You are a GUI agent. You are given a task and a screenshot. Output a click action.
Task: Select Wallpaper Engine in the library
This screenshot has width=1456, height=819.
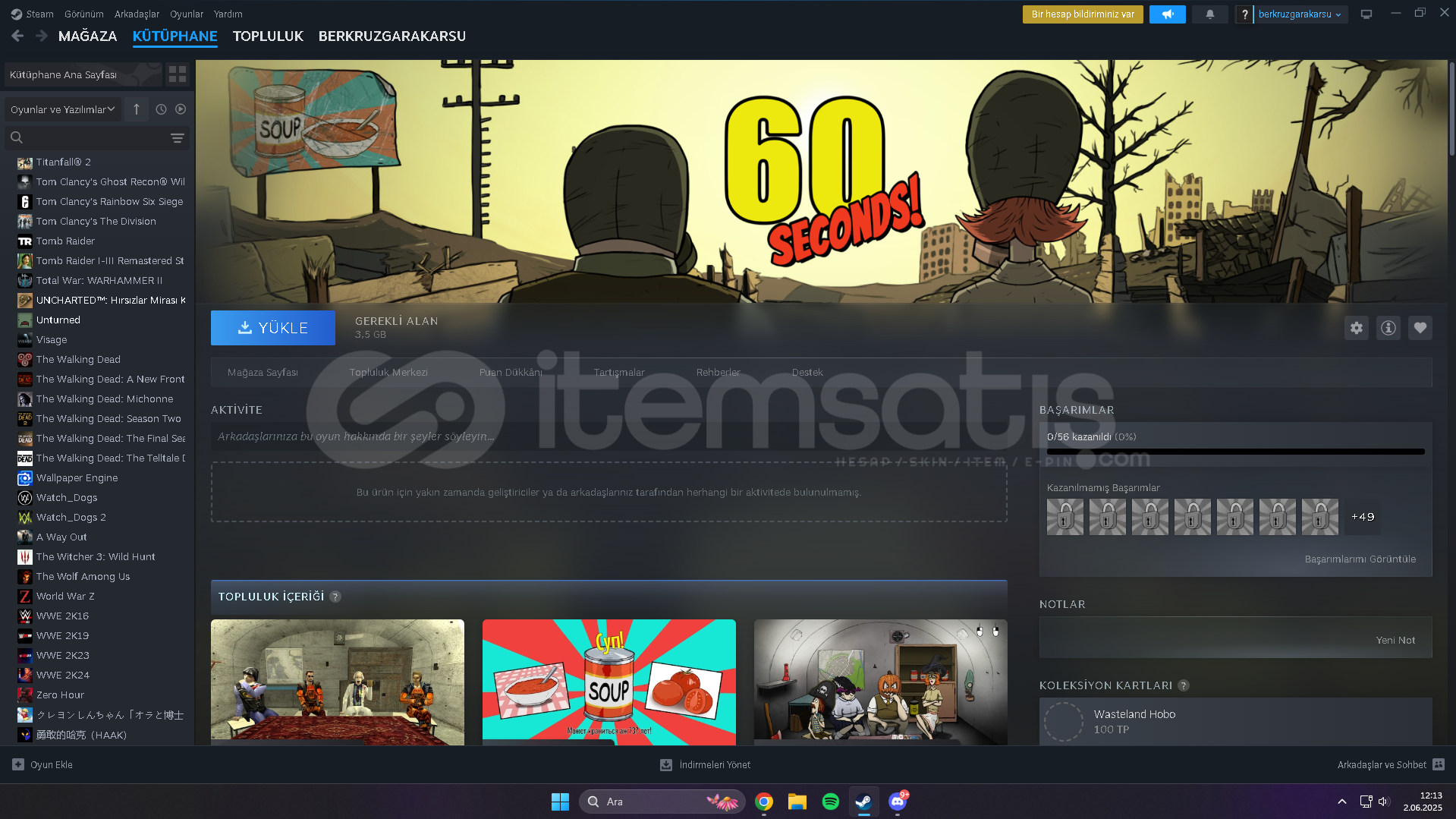(77, 477)
